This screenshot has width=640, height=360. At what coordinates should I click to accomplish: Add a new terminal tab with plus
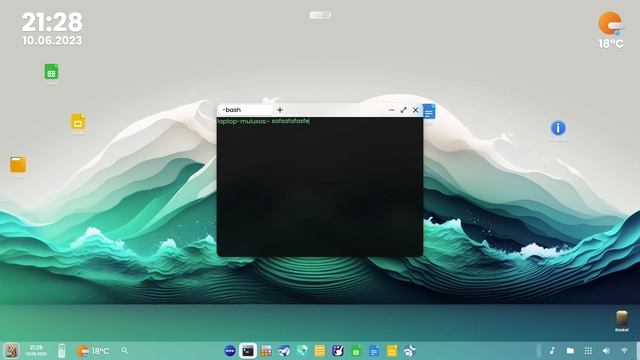[280, 110]
